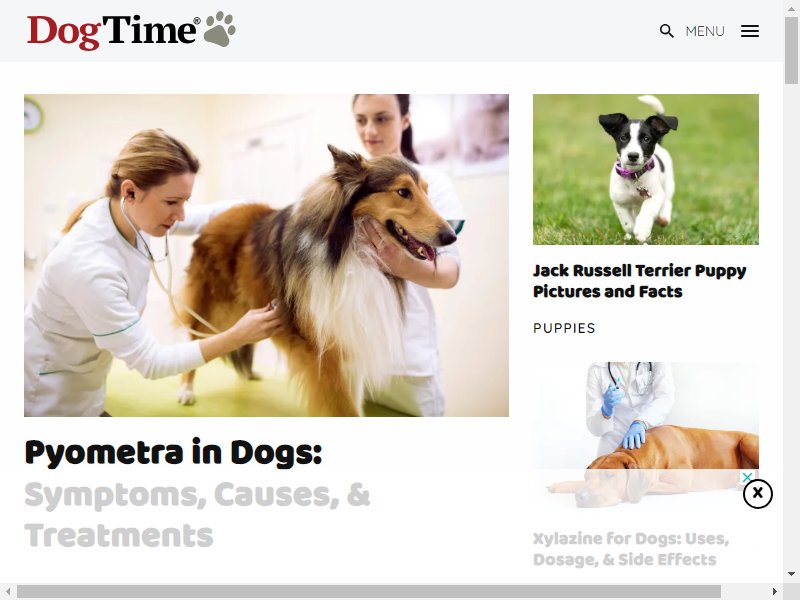Viewport: 800px width, 600px height.
Task: Open the hamburger menu icon
Action: tap(749, 31)
